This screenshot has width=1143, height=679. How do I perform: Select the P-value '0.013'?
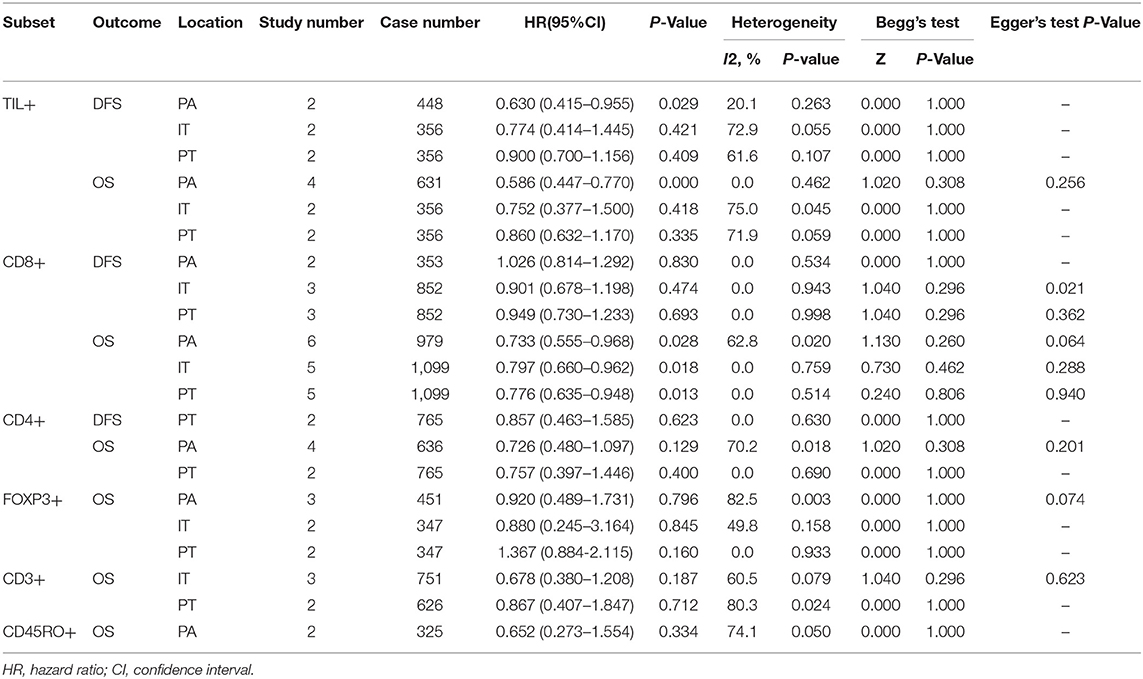click(x=679, y=395)
